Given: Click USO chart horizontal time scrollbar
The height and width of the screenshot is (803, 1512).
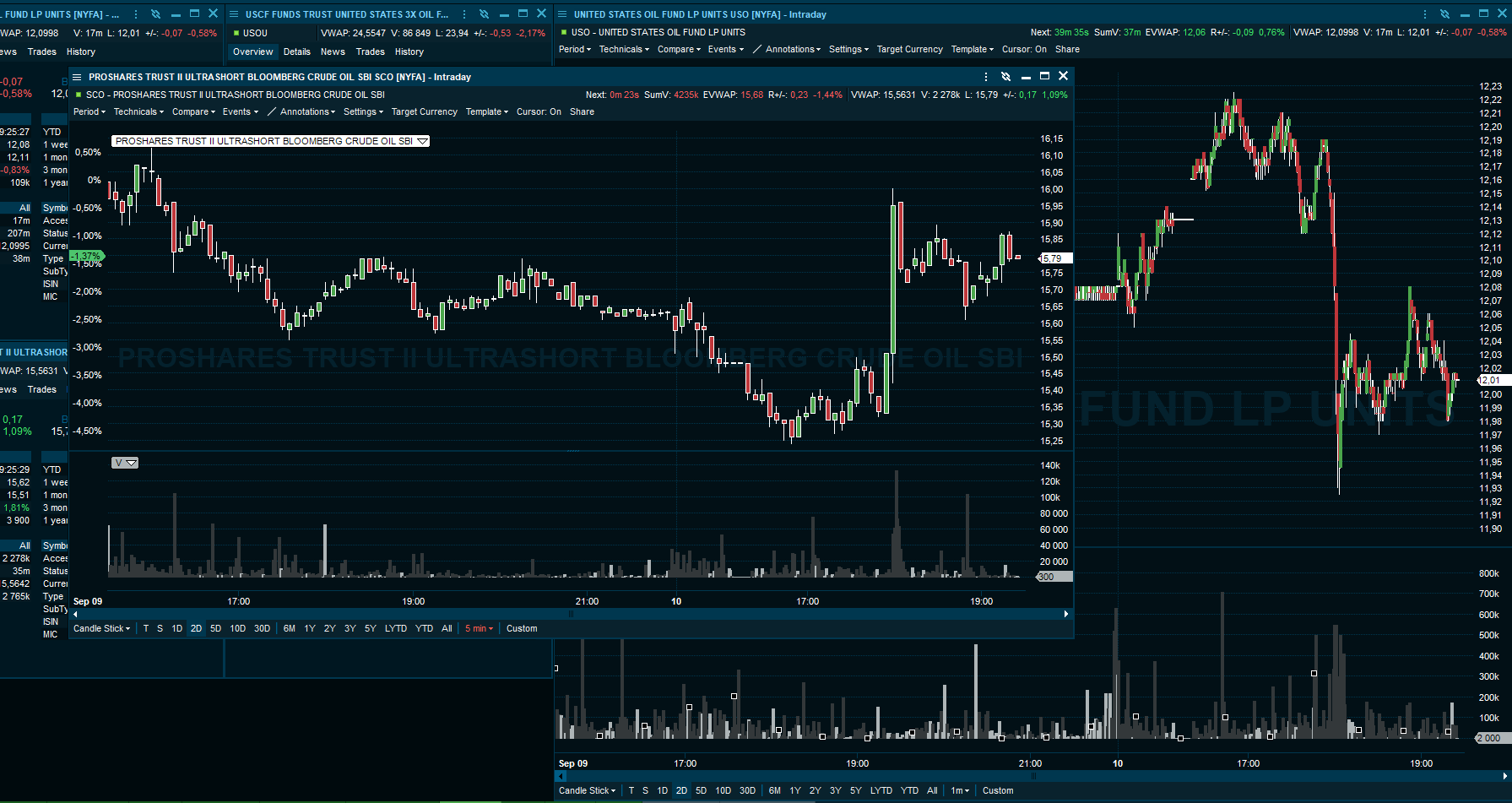Looking at the screenshot, I should click(x=1033, y=776).
